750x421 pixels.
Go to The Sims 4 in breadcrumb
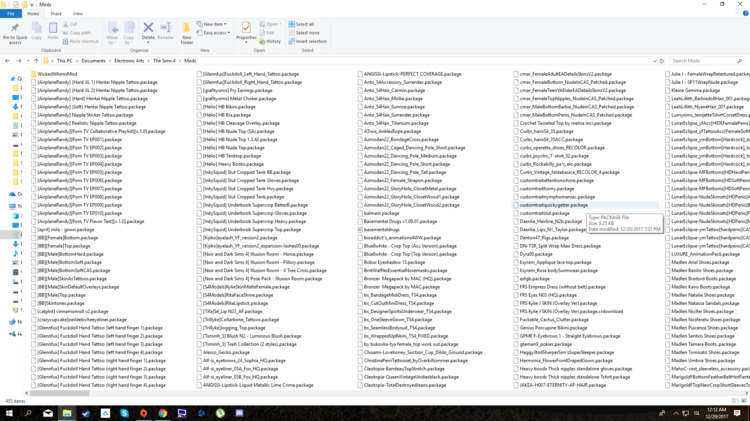[x=164, y=61]
